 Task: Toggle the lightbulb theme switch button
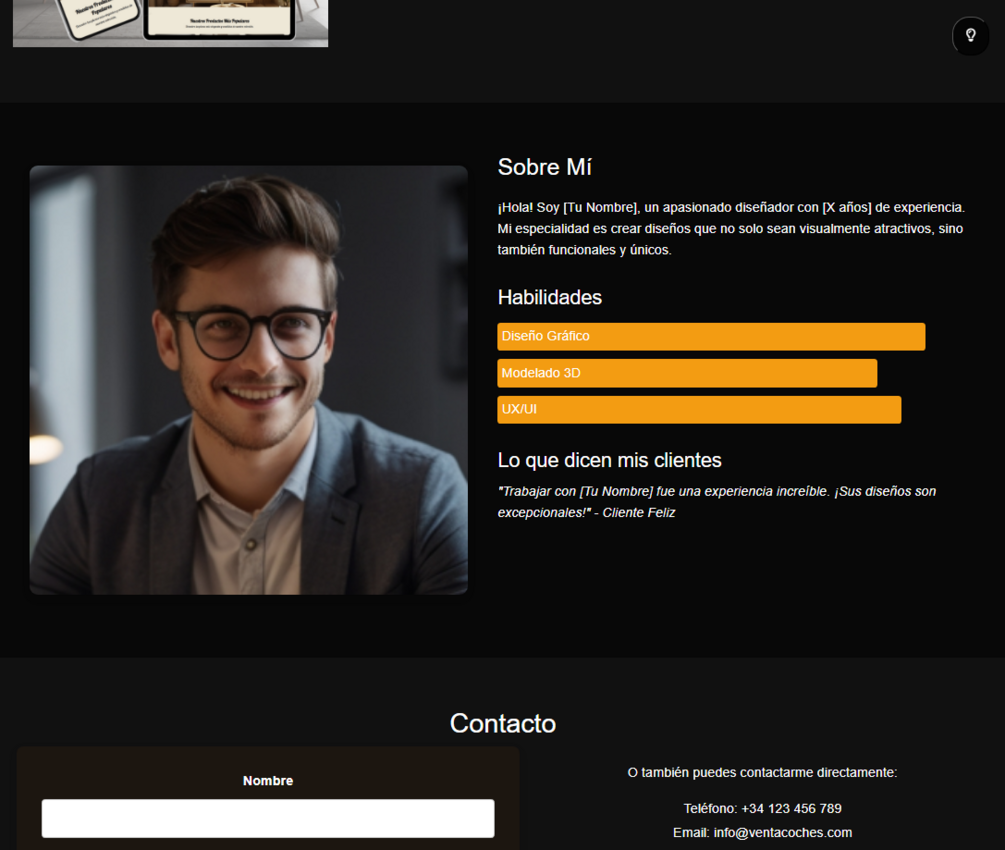tap(970, 35)
